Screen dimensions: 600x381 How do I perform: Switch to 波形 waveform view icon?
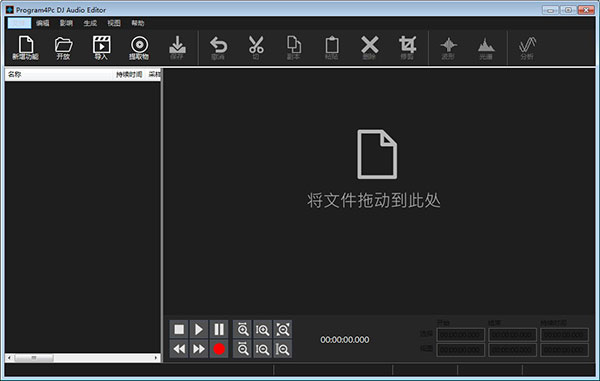click(448, 48)
